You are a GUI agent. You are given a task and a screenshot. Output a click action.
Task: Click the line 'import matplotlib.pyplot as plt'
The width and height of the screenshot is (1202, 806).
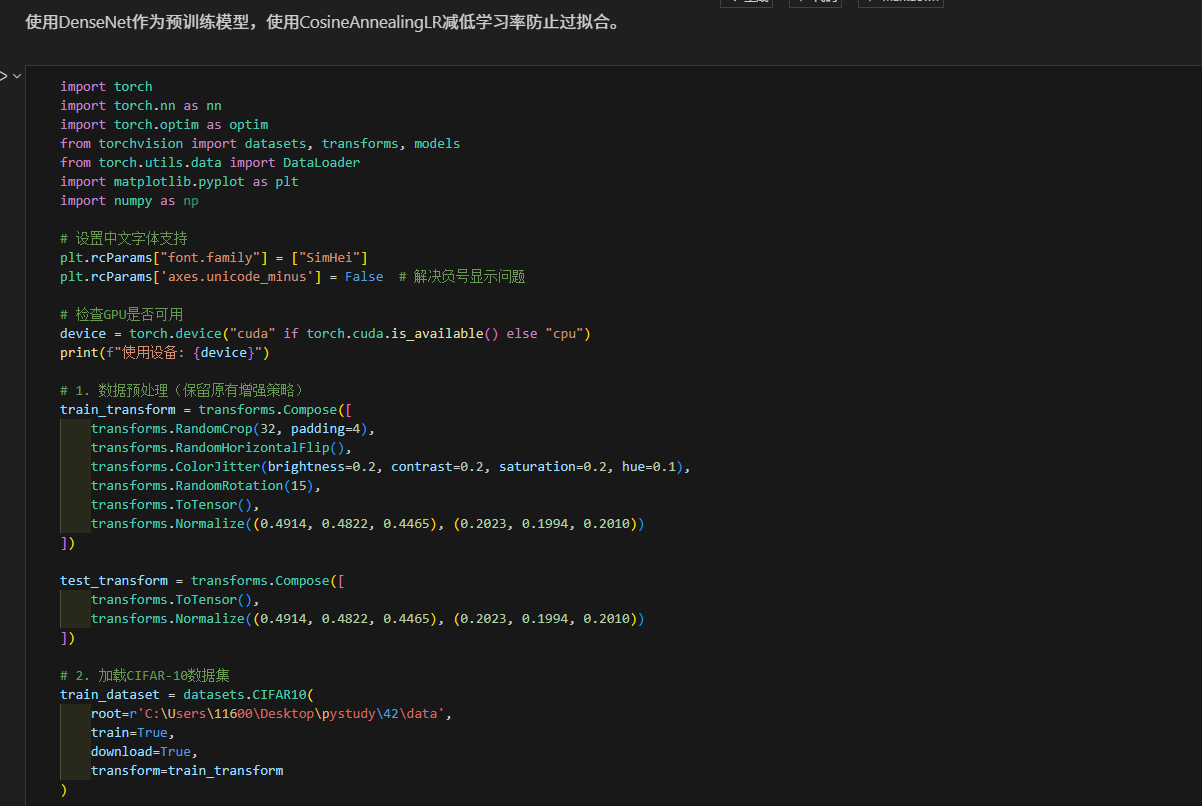coord(179,181)
